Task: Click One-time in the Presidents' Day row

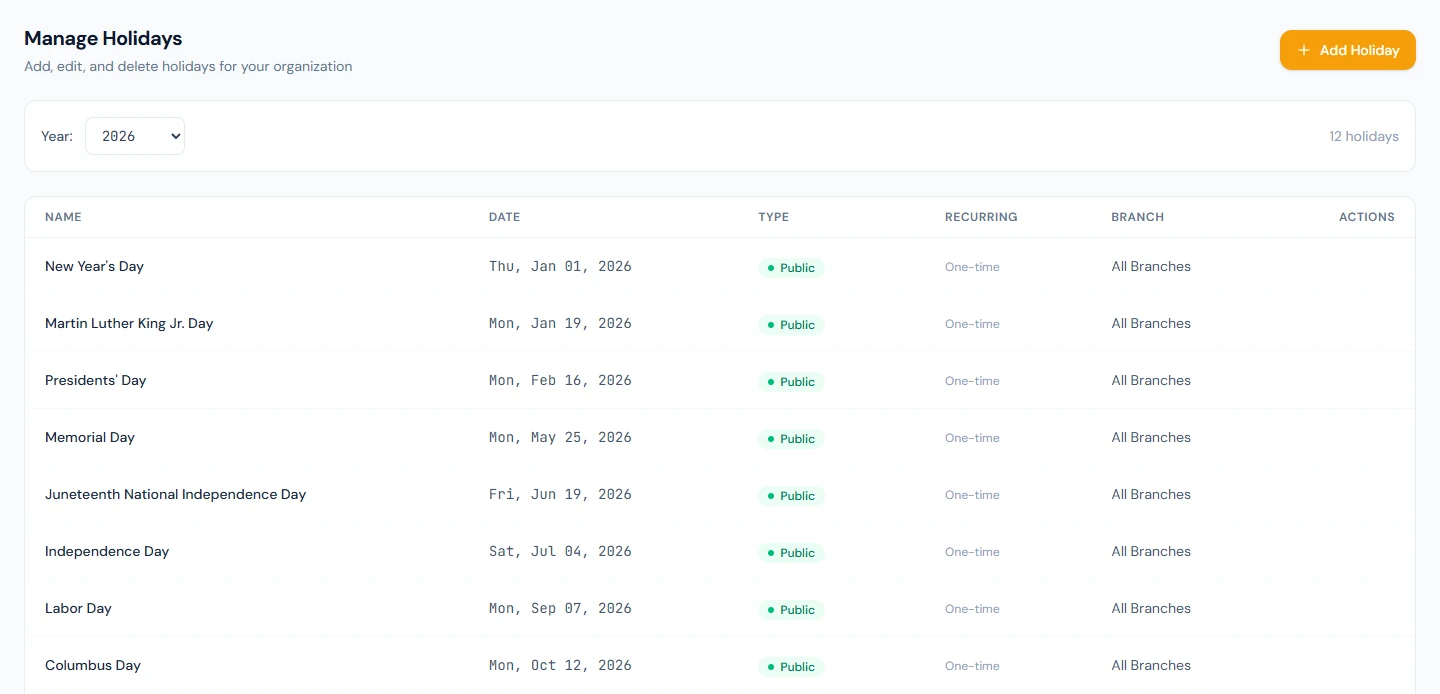Action: pyautogui.click(x=972, y=381)
